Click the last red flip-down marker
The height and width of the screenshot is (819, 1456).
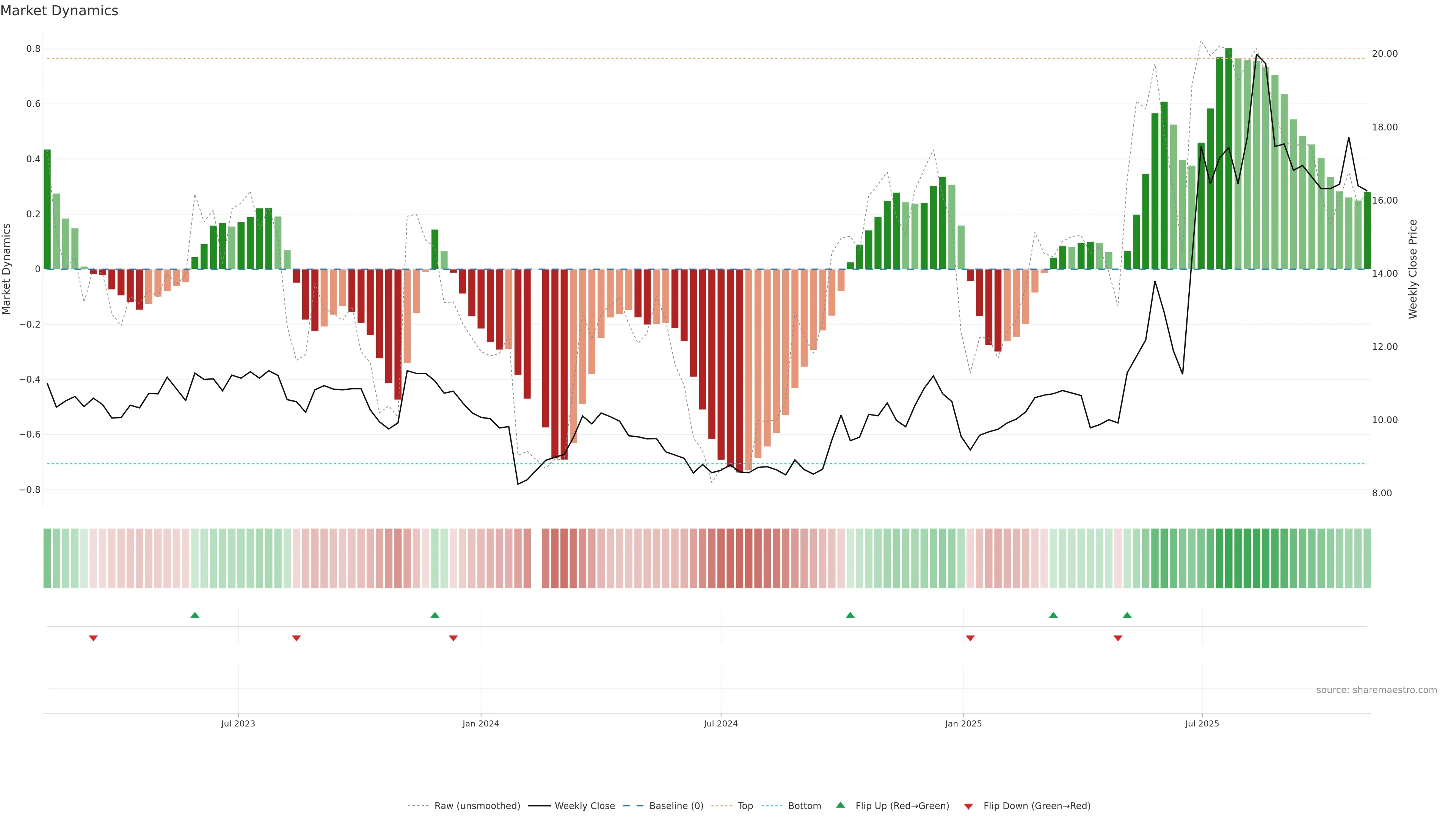point(1118,638)
